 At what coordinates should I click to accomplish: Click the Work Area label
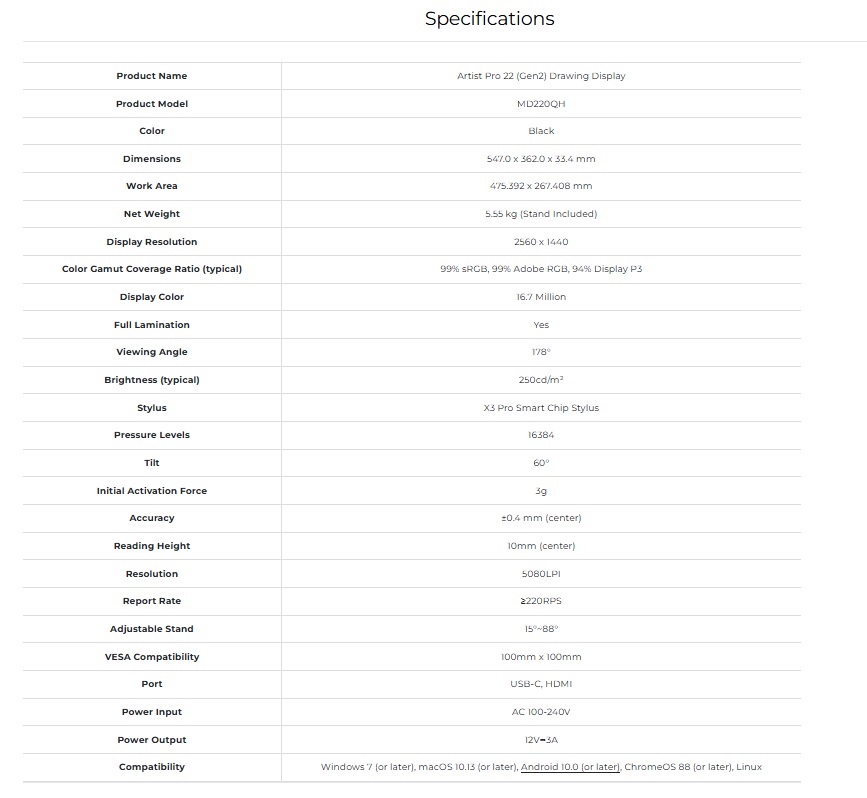click(152, 186)
